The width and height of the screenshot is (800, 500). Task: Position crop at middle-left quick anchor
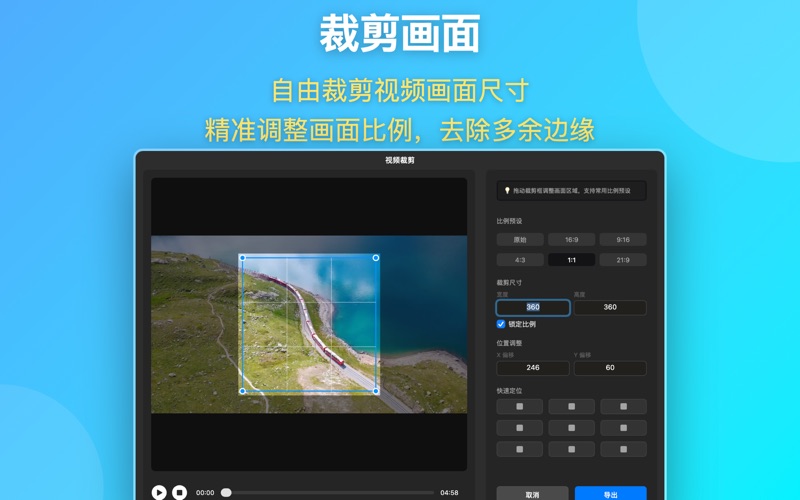click(x=519, y=428)
